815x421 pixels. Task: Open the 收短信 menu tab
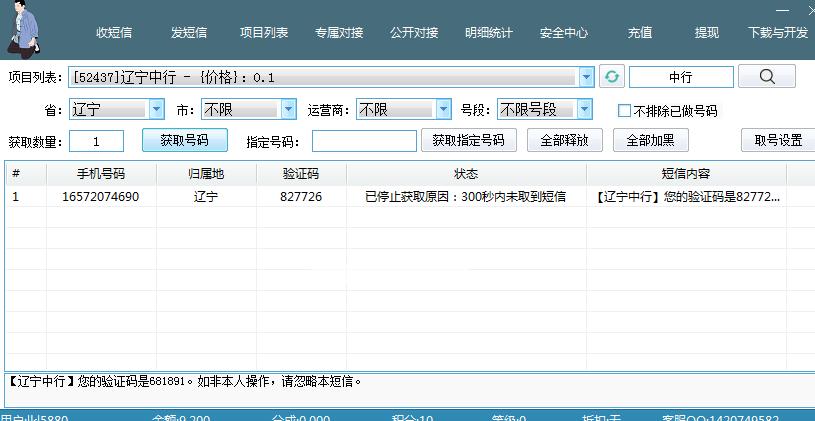click(114, 32)
